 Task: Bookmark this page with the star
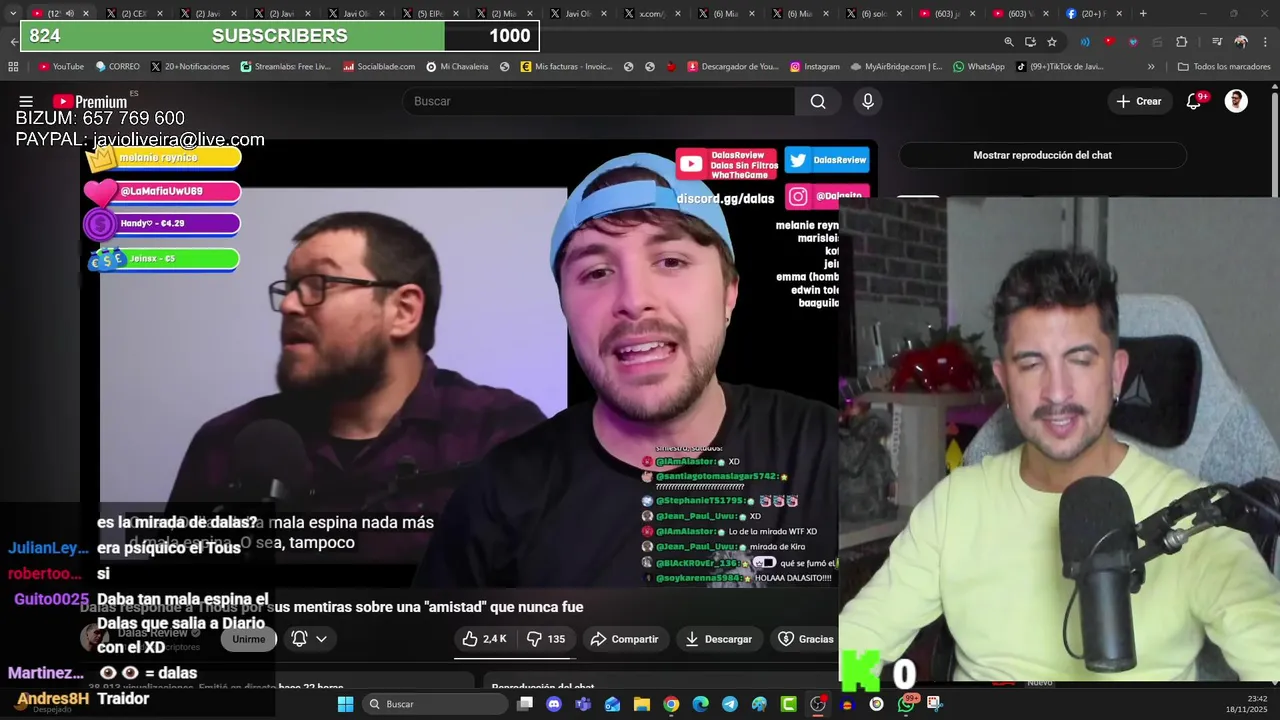coord(1052,41)
